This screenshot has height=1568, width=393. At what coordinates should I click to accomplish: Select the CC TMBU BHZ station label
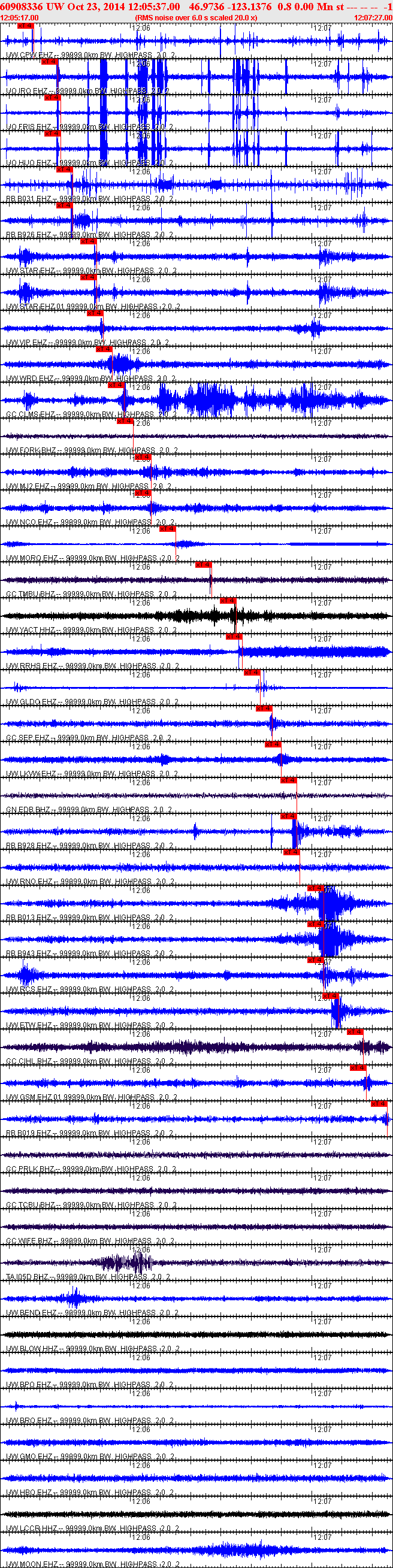(x=91, y=594)
